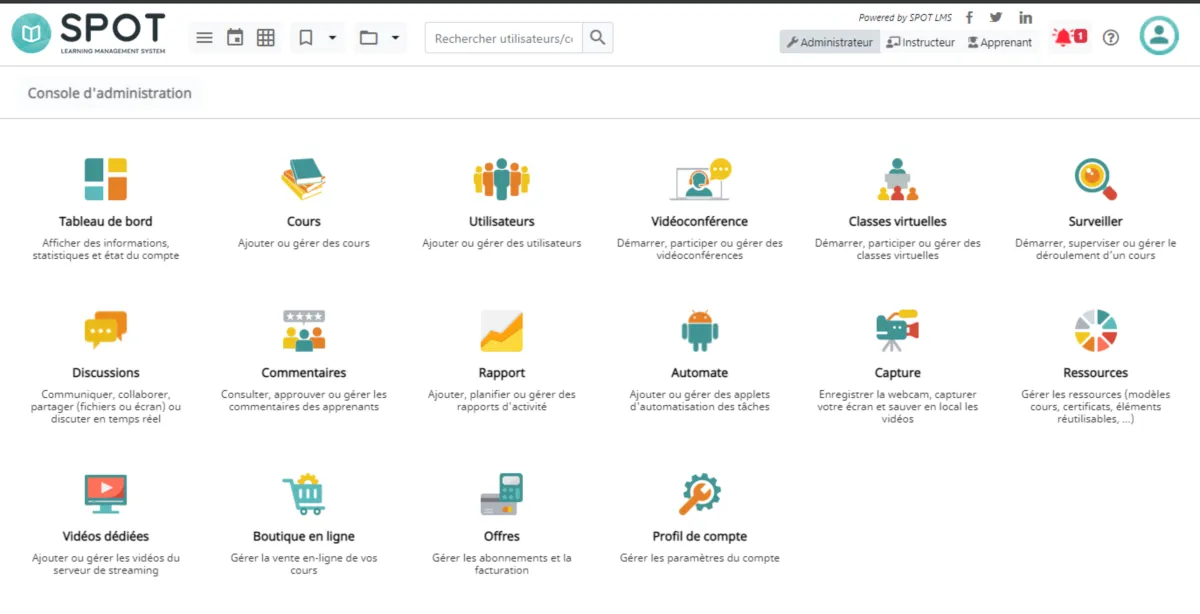Select the Capture camera icon
This screenshot has height=614, width=1200.
[x=897, y=331]
